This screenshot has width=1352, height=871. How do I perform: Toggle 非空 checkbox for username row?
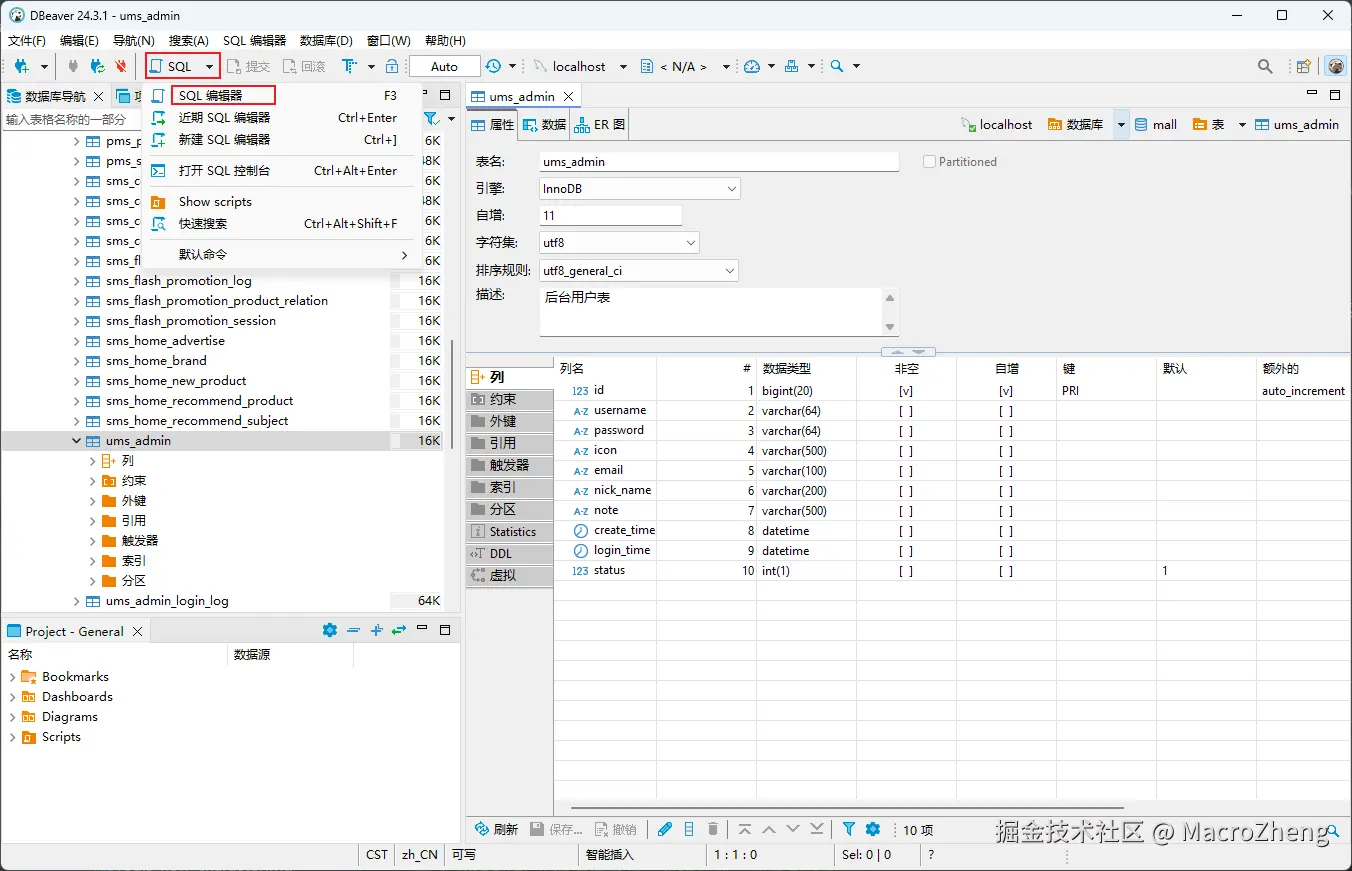[906, 411]
